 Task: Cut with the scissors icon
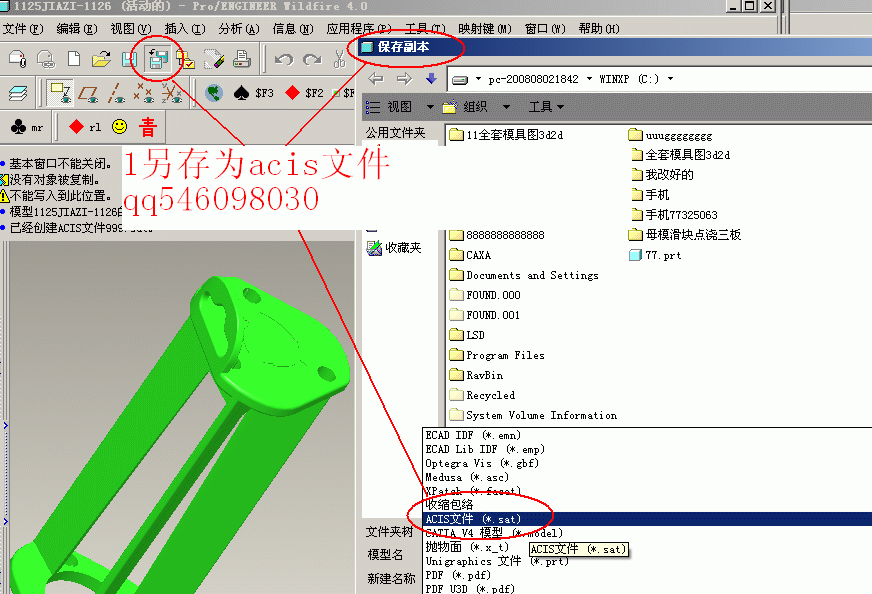[x=339, y=59]
